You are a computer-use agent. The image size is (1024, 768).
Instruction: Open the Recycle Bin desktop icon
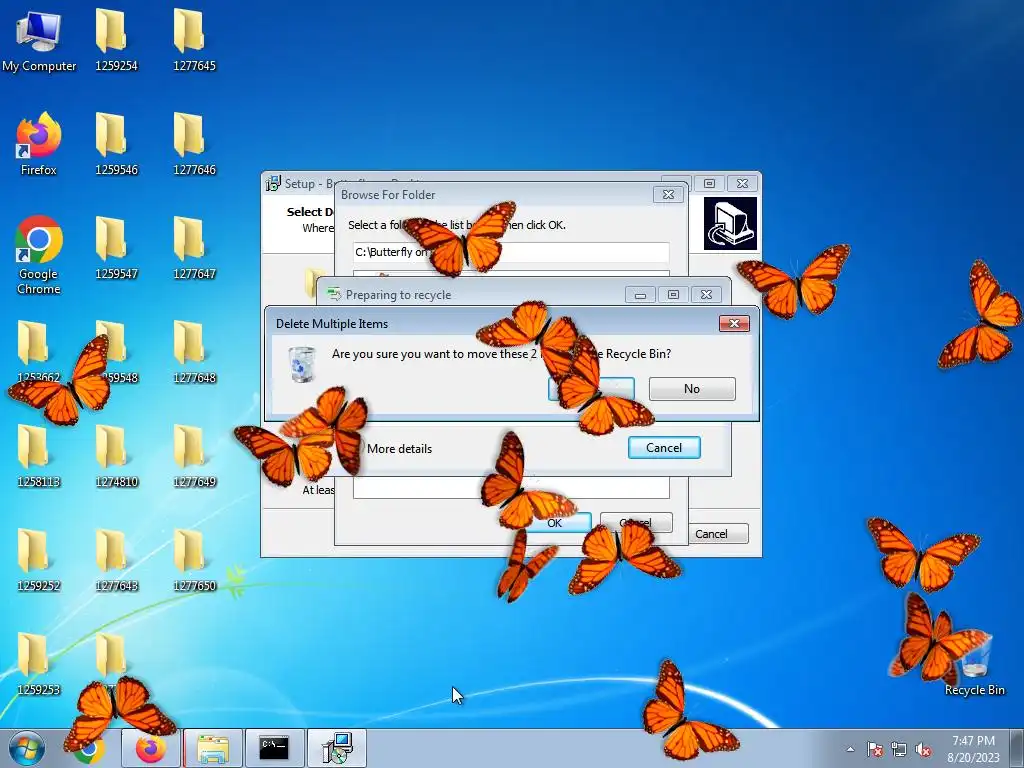tap(974, 665)
